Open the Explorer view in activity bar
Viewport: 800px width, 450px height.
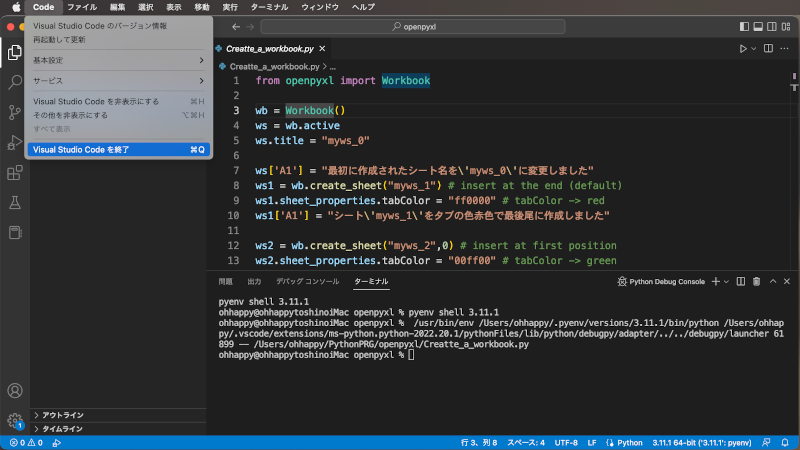(x=15, y=53)
